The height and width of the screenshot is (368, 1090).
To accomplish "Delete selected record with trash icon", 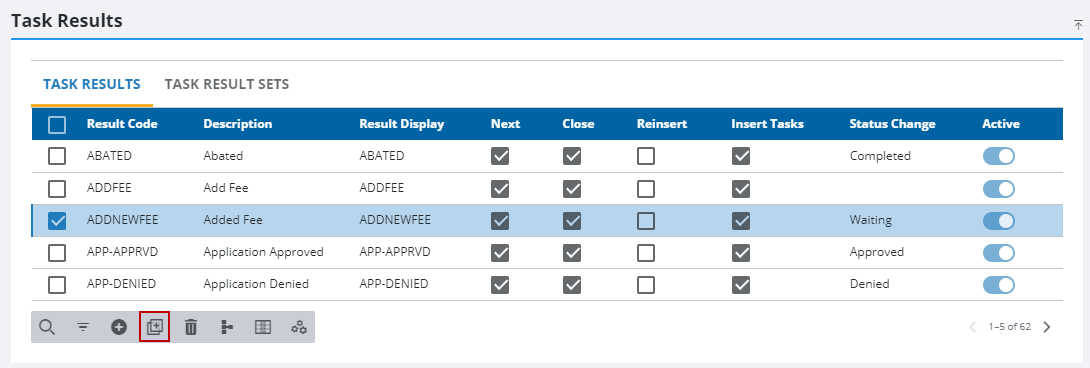I will click(x=190, y=327).
